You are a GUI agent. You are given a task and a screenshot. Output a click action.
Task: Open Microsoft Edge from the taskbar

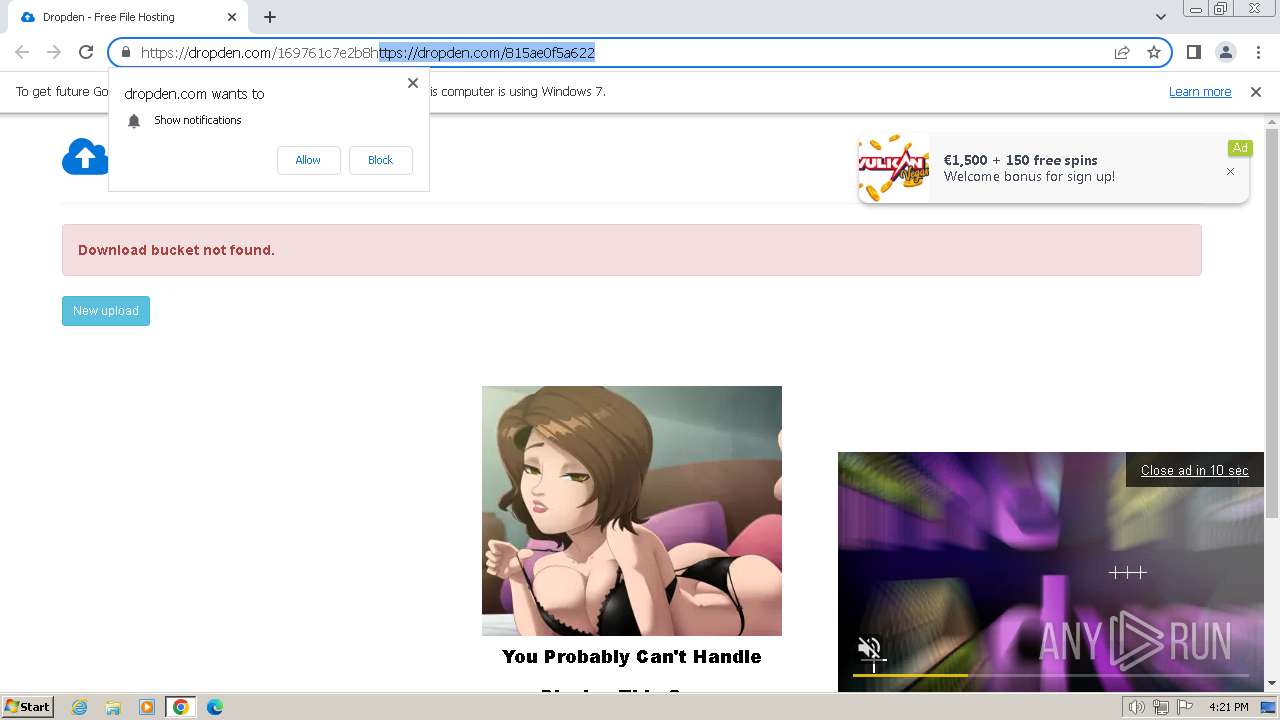pos(215,707)
